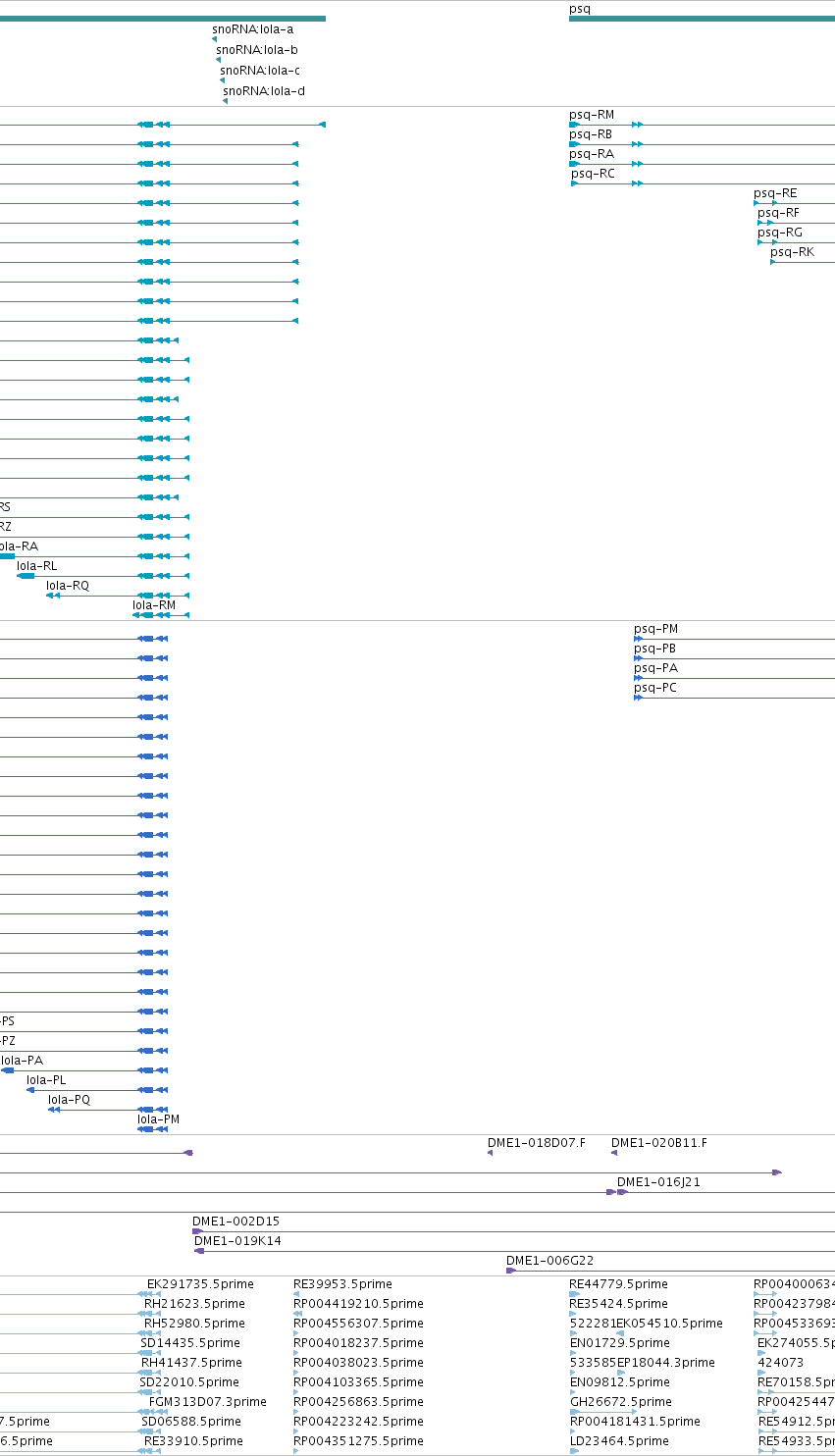Select EST FGM313D07.3prime
The height and width of the screenshot is (1456, 835).
point(208,1402)
